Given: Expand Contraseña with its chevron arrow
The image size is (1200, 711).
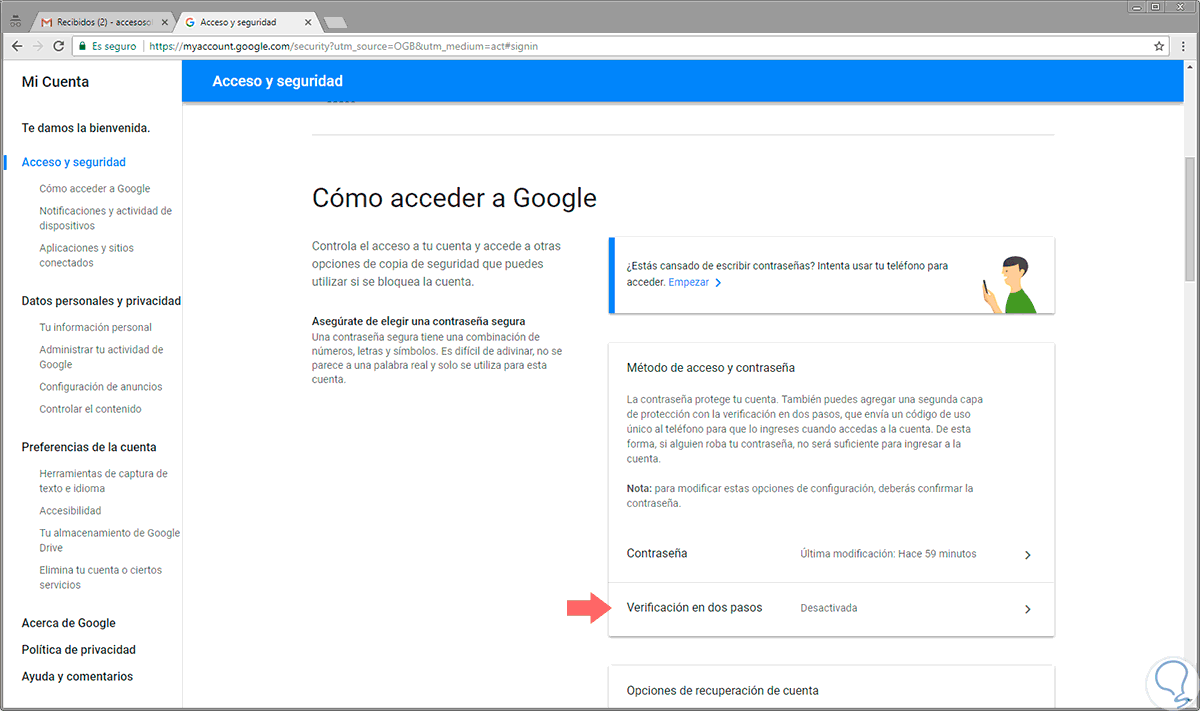Looking at the screenshot, I should click(1028, 555).
